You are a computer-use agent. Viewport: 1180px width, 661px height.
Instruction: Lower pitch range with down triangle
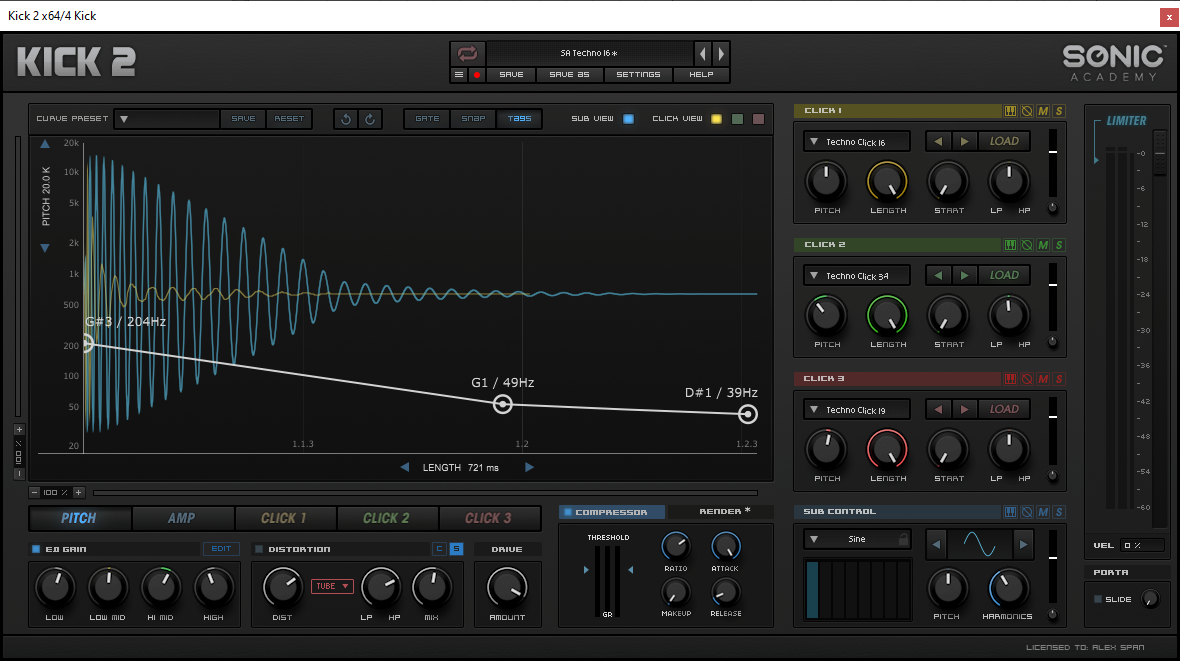pos(45,248)
